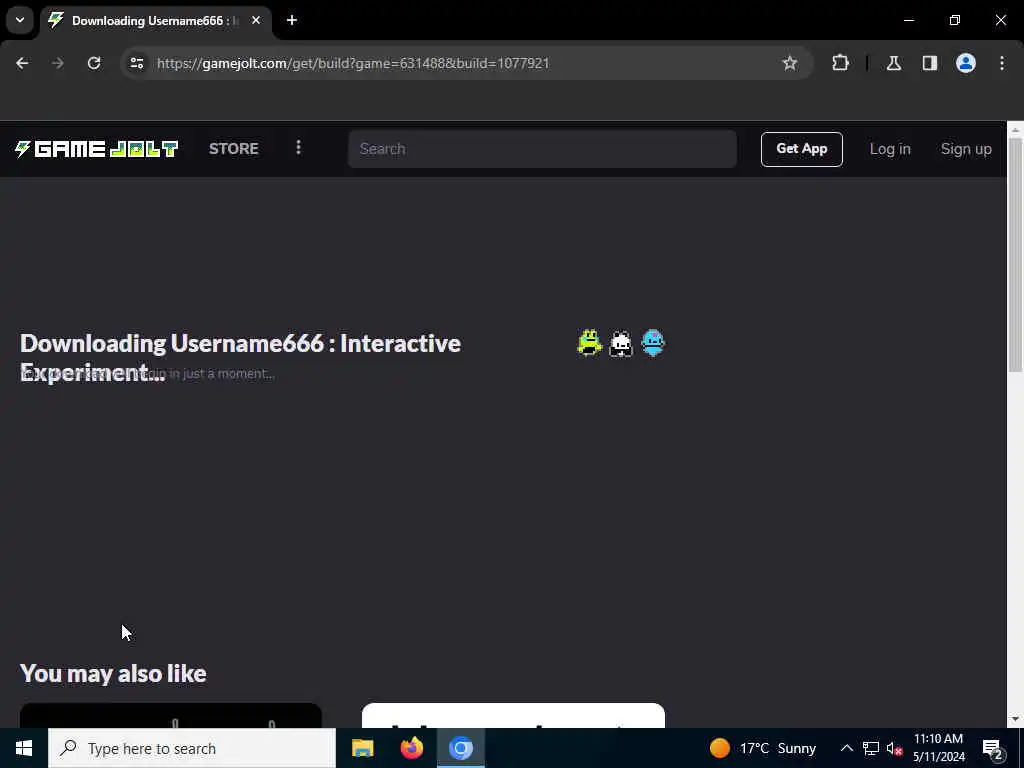Show hidden system tray icons
Viewport: 1024px width, 768px height.
[x=846, y=748]
